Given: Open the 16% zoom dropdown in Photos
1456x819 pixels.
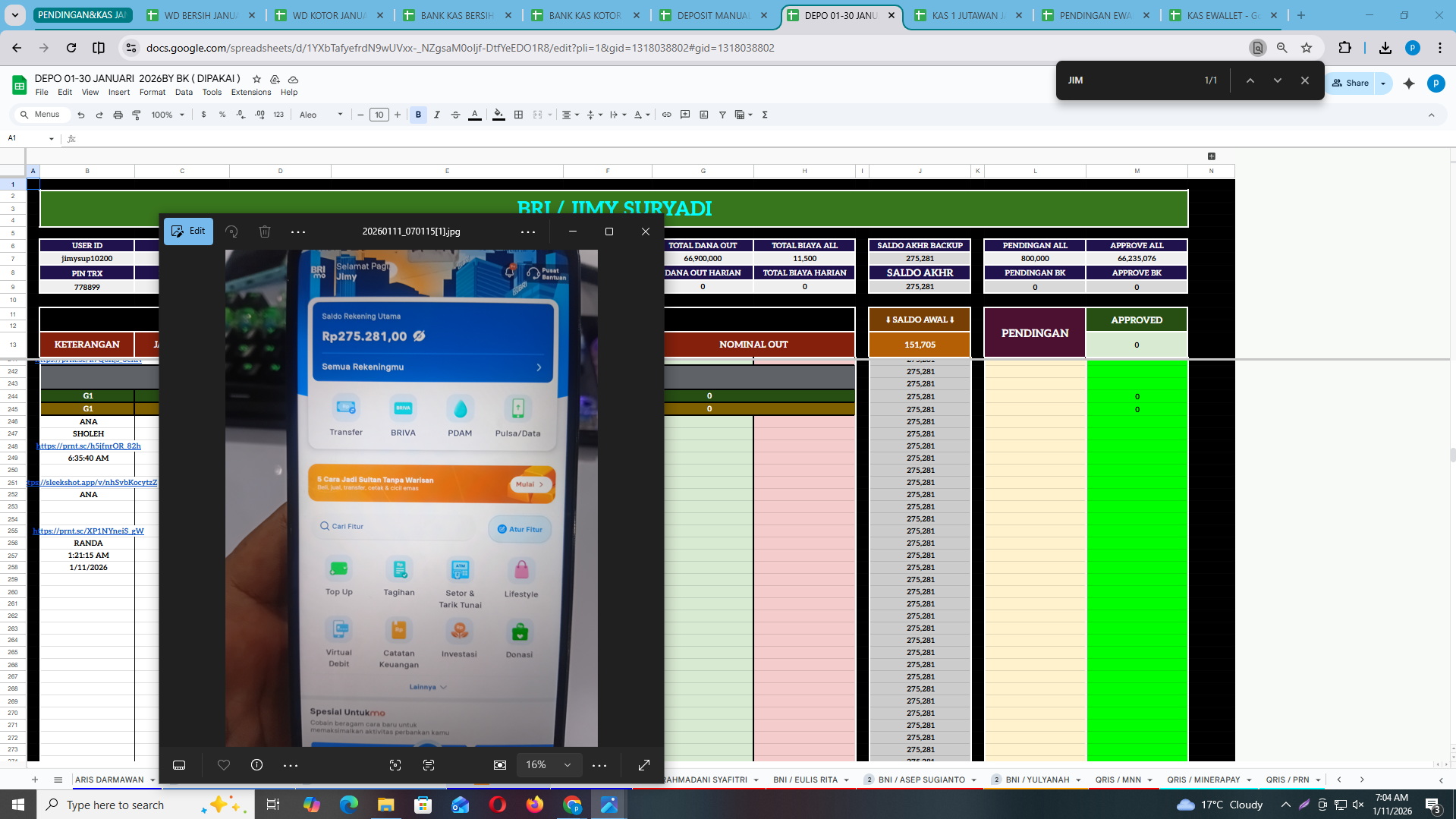Looking at the screenshot, I should tap(549, 765).
